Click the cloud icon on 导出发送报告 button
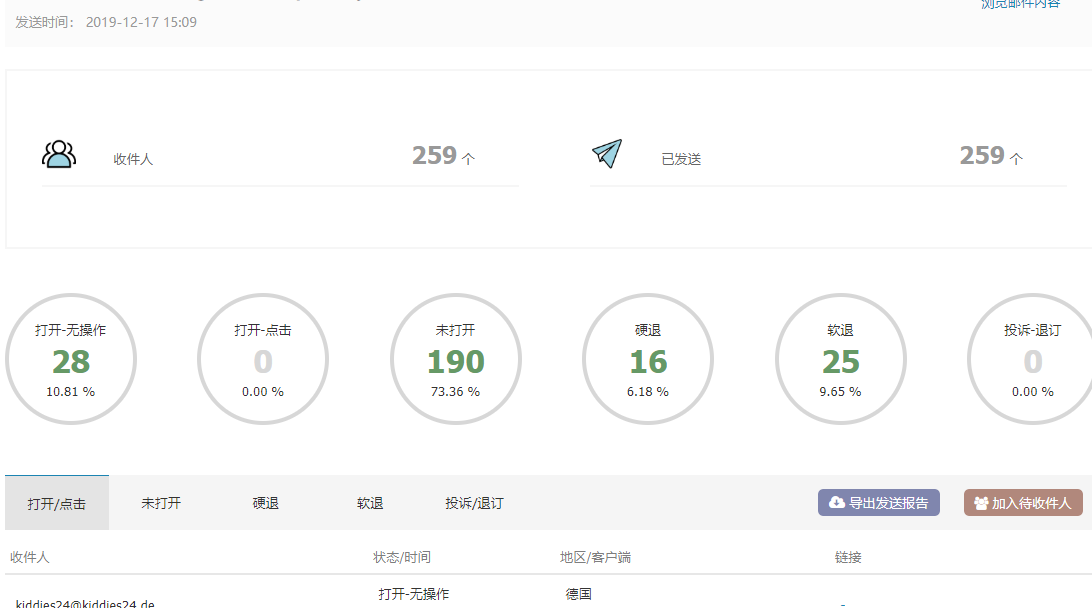 [836, 502]
